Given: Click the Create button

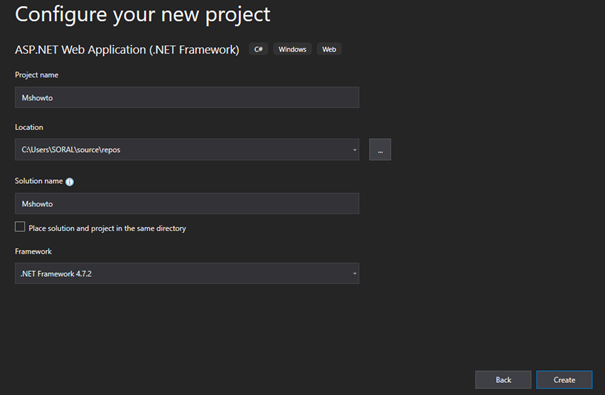Looking at the screenshot, I should click(564, 380).
